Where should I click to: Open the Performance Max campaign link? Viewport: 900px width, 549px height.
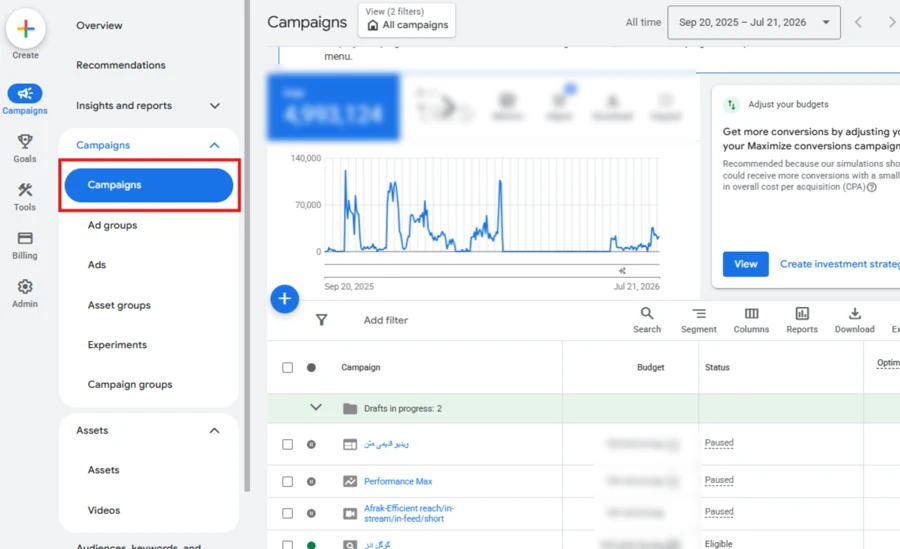coord(398,481)
